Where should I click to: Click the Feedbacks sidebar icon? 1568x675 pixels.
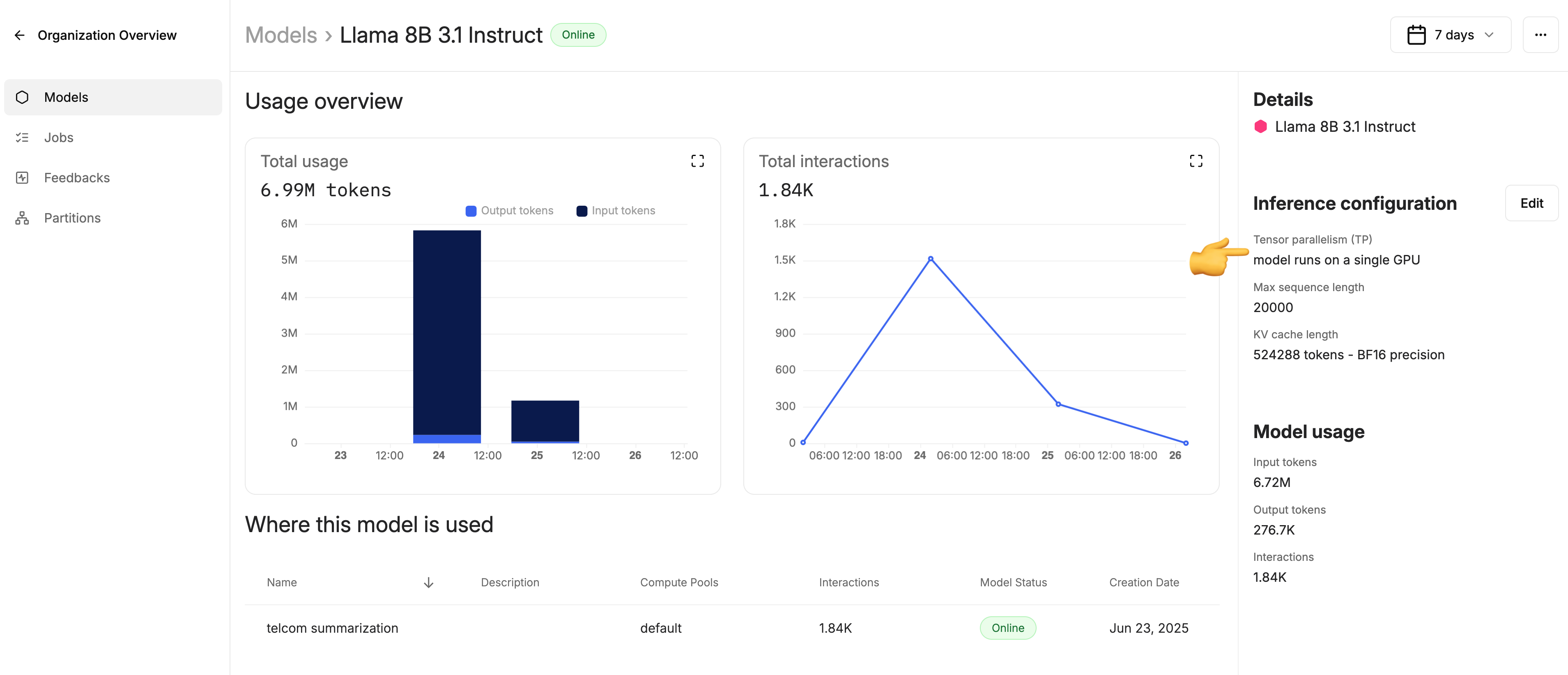23,178
